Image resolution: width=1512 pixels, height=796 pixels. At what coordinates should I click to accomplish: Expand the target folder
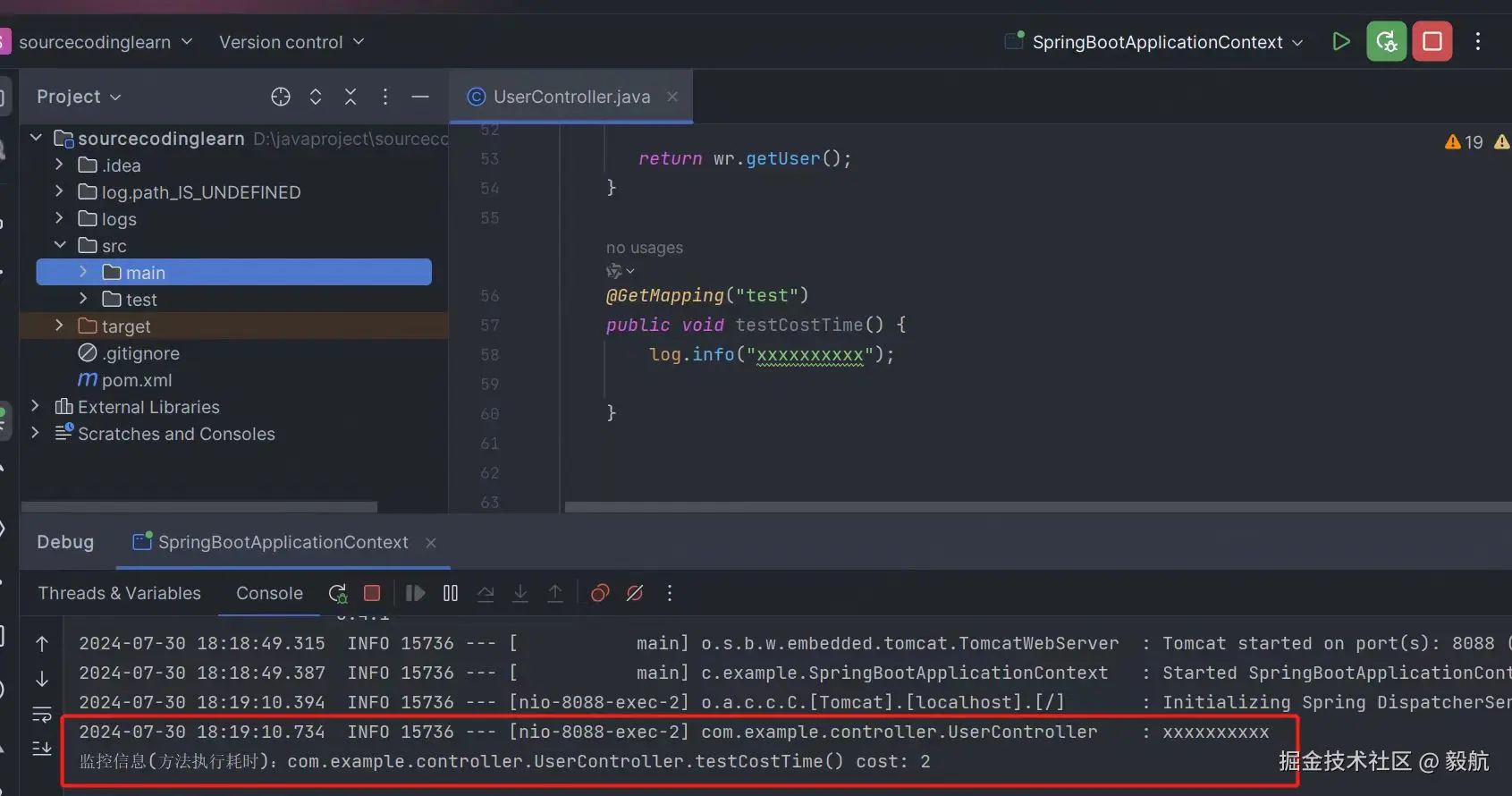tap(59, 326)
